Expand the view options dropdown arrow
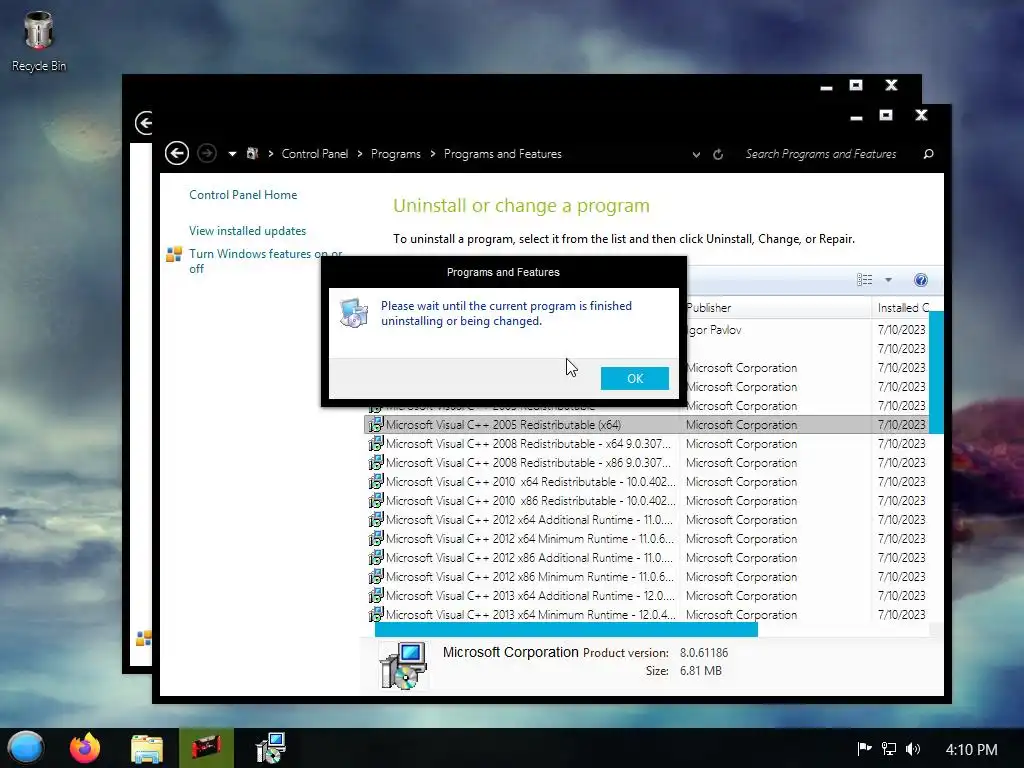 coord(888,280)
